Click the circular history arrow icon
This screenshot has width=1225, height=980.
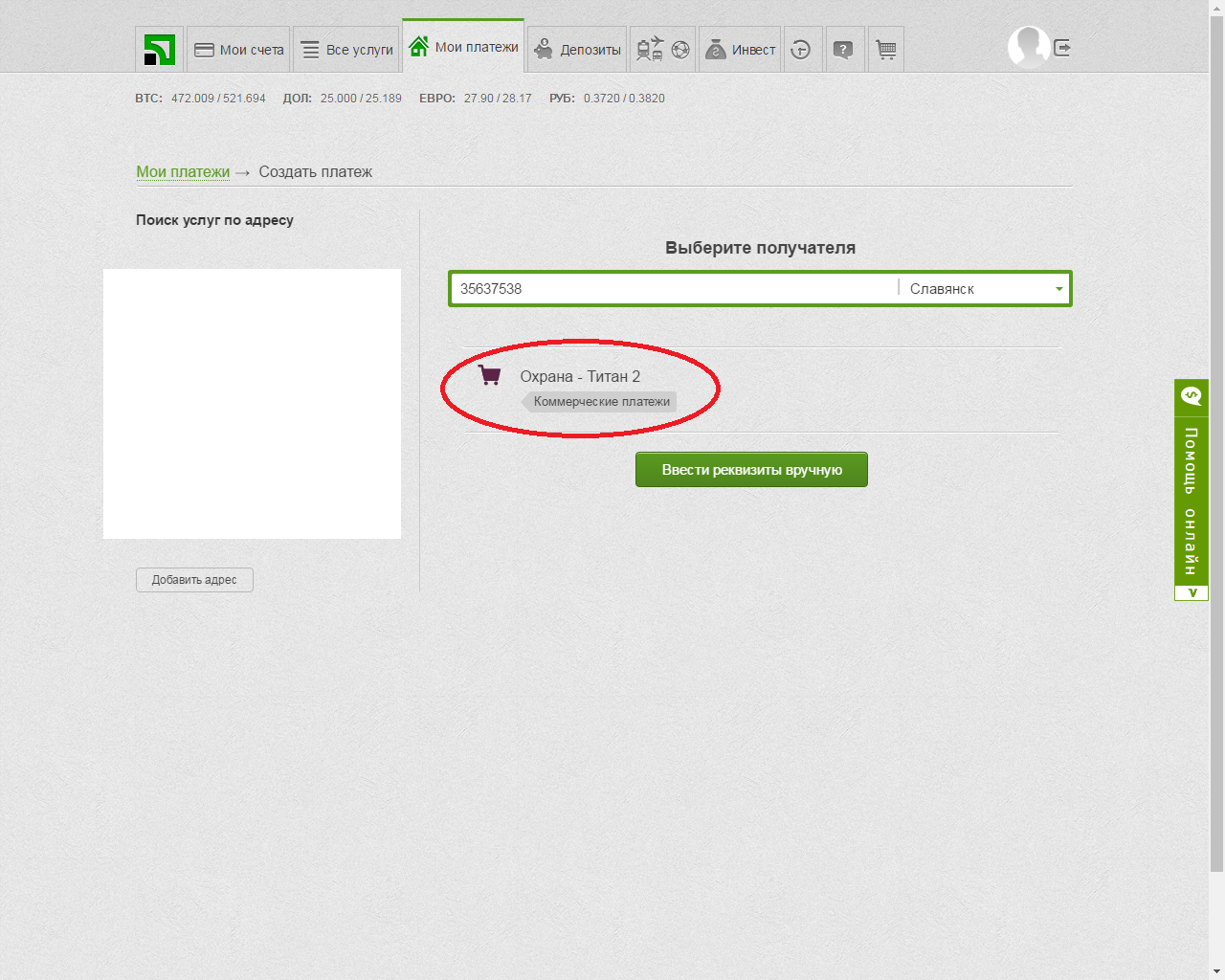pos(802,50)
